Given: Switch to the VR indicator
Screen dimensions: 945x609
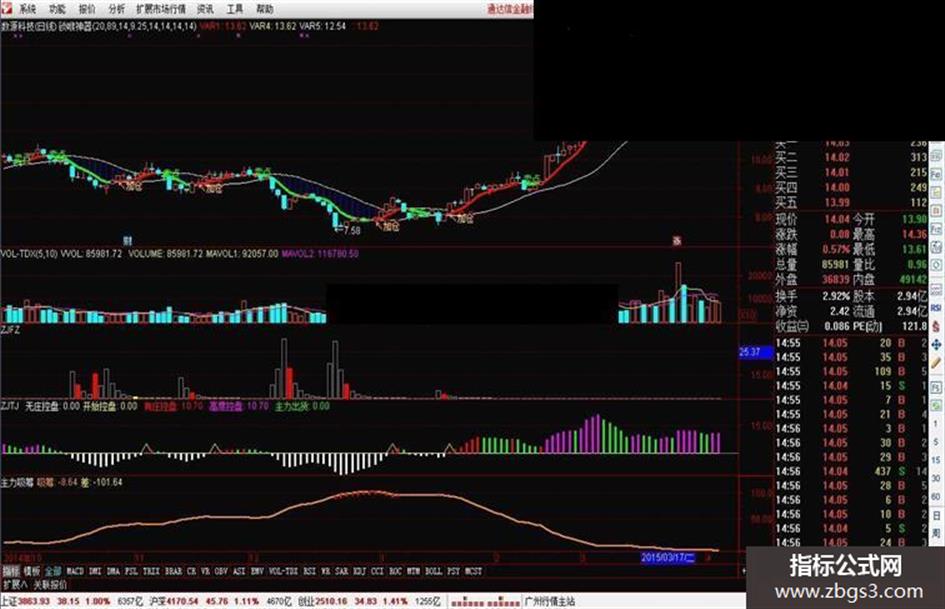Looking at the screenshot, I should tap(206, 571).
